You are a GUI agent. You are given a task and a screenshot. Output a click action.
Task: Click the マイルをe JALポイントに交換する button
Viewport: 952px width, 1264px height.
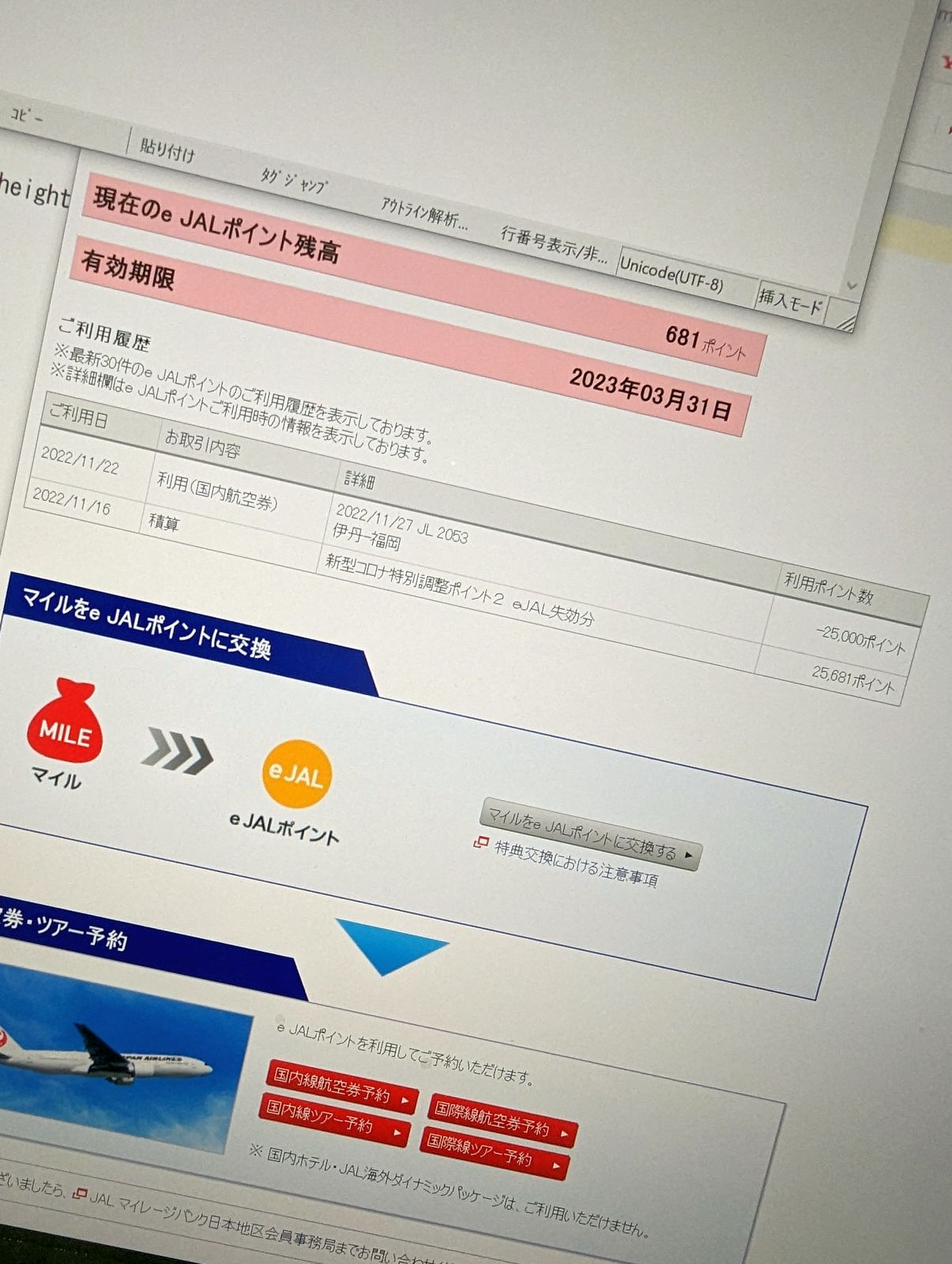pos(590,833)
